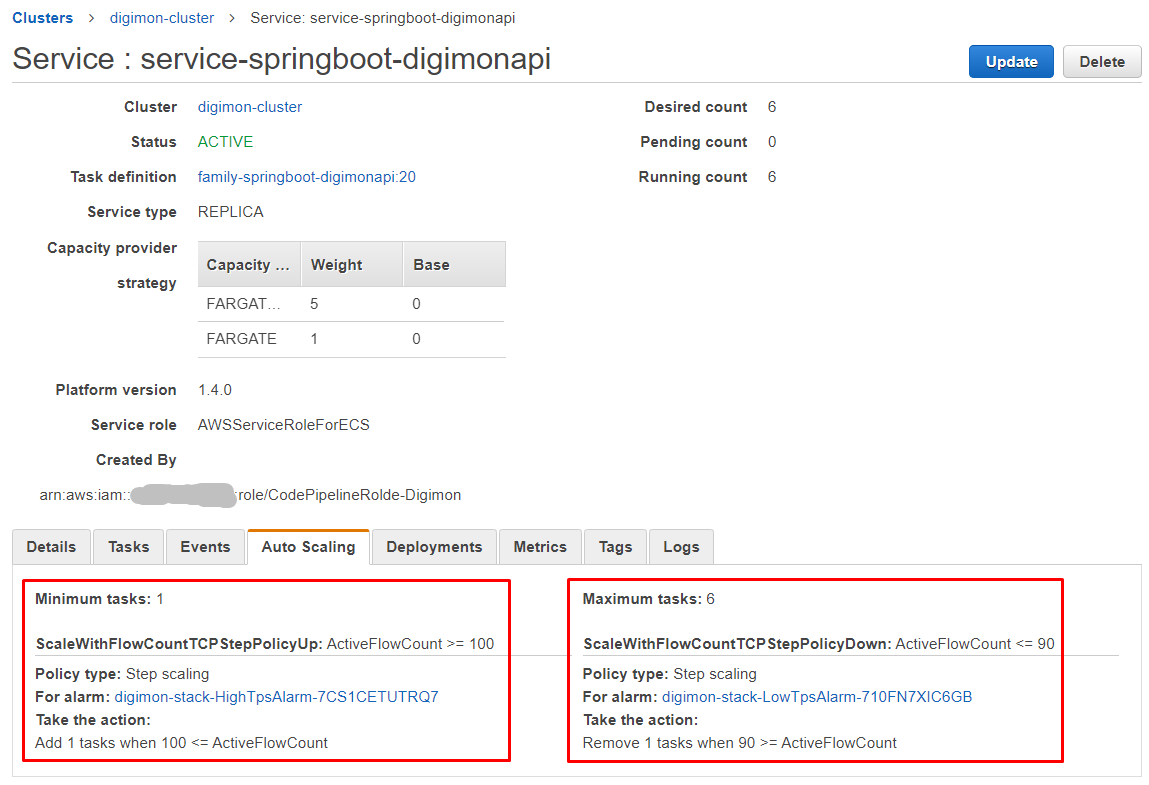Viewport: 1149px width, 785px height.
Task: Navigate to Clusters via breadcrumb
Action: coord(42,17)
